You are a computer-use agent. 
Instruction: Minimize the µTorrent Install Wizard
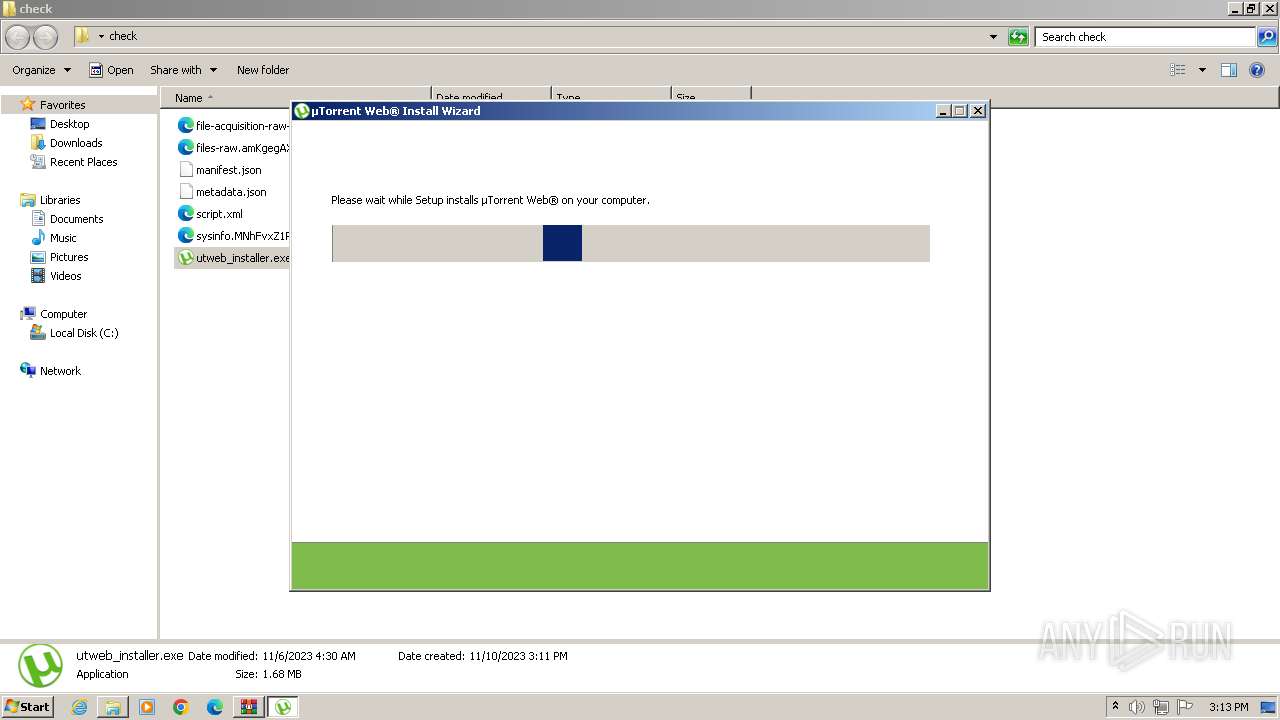click(x=943, y=111)
